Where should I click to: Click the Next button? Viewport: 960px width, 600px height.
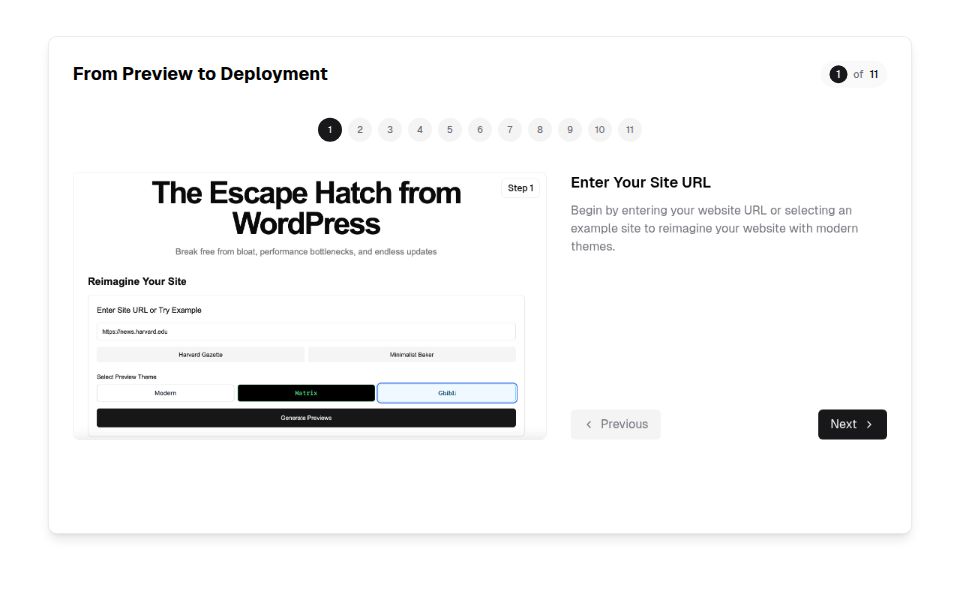point(852,424)
